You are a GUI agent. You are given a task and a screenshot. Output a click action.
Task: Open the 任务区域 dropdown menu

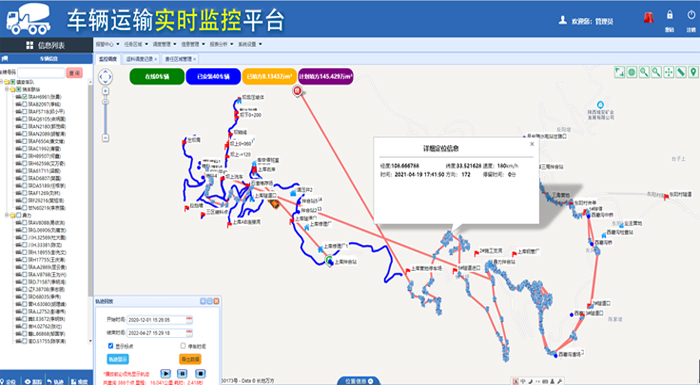click(136, 44)
